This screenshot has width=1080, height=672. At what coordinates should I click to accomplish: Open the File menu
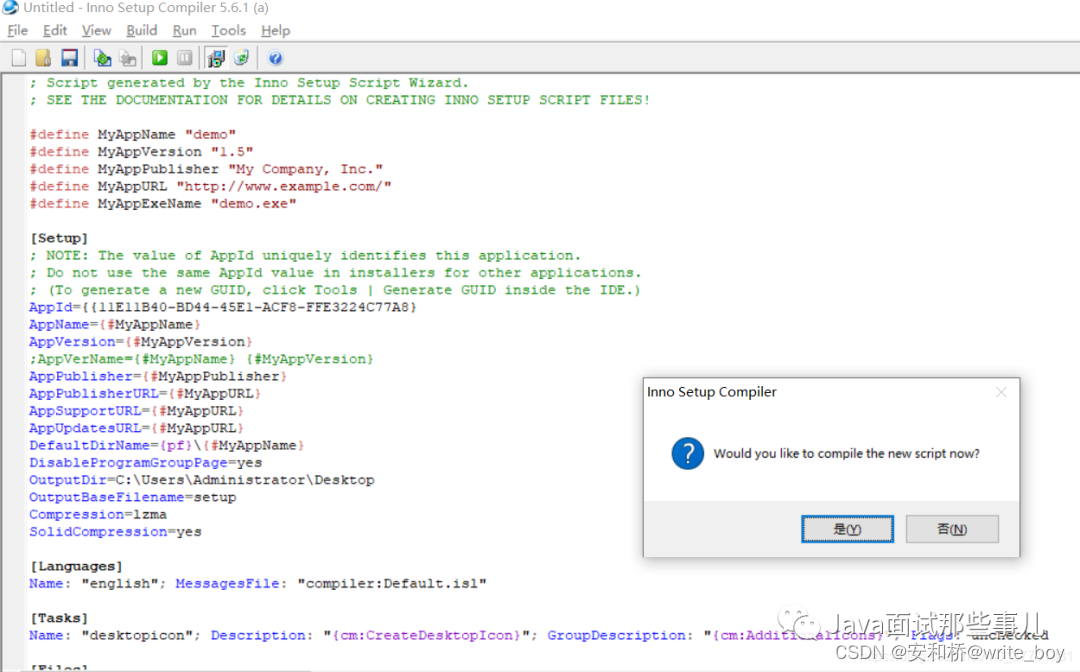pyautogui.click(x=17, y=30)
